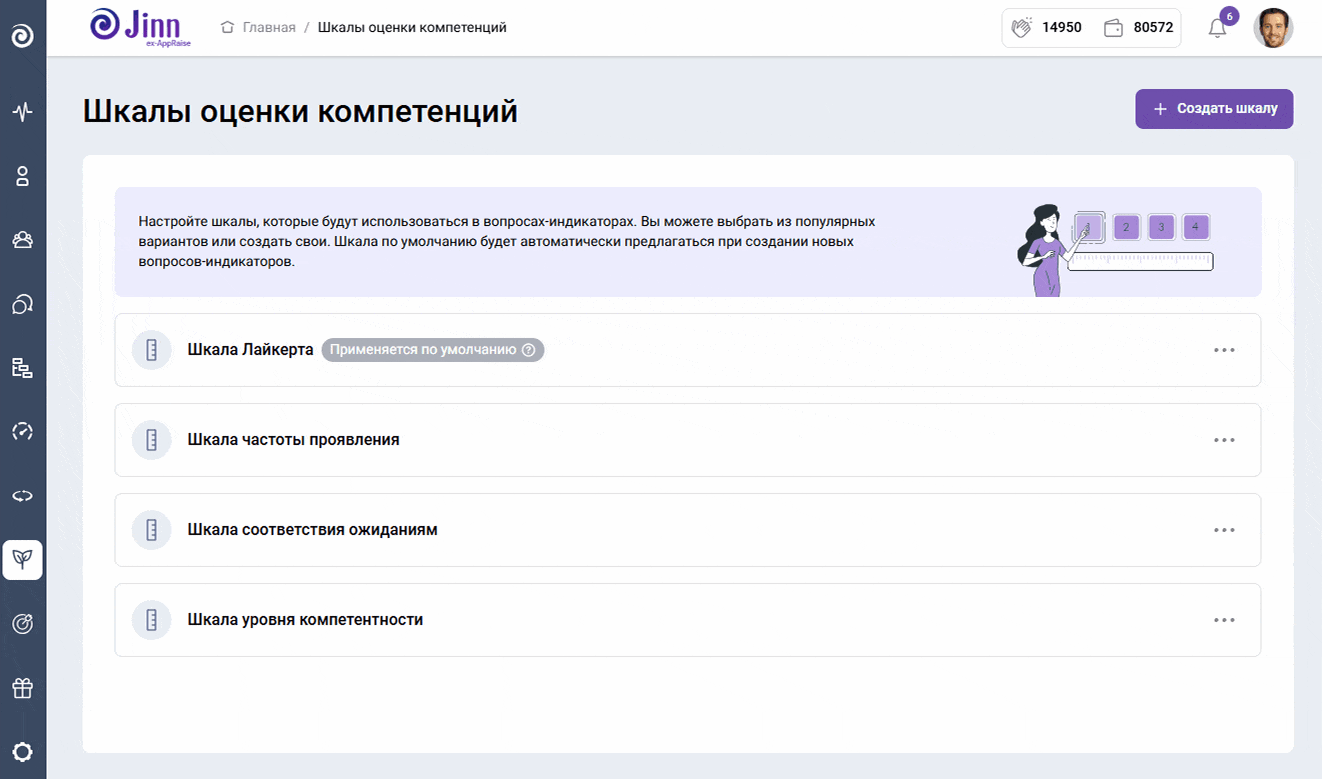This screenshot has width=1325, height=779.
Task: Click the wallet balance 80572
Action: (1139, 28)
